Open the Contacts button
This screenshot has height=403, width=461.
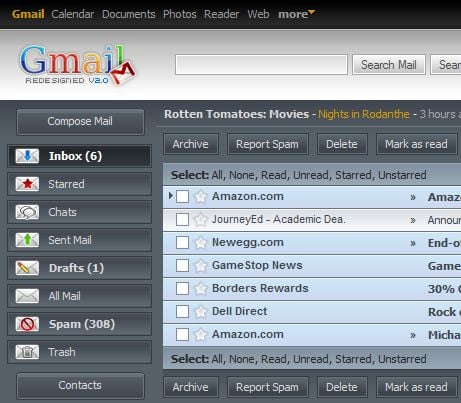[x=80, y=386]
